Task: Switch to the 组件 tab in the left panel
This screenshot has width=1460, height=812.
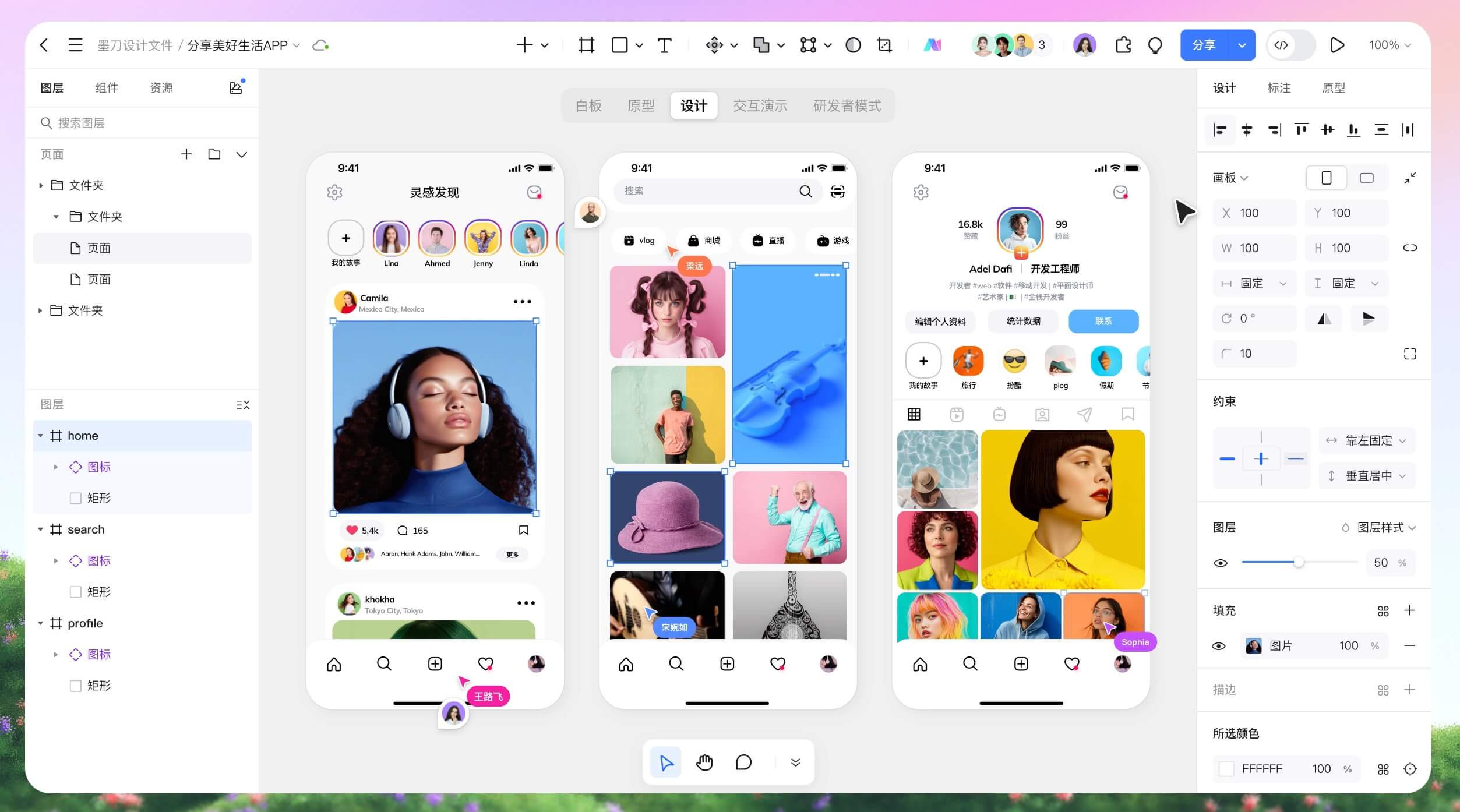Action: (x=107, y=87)
